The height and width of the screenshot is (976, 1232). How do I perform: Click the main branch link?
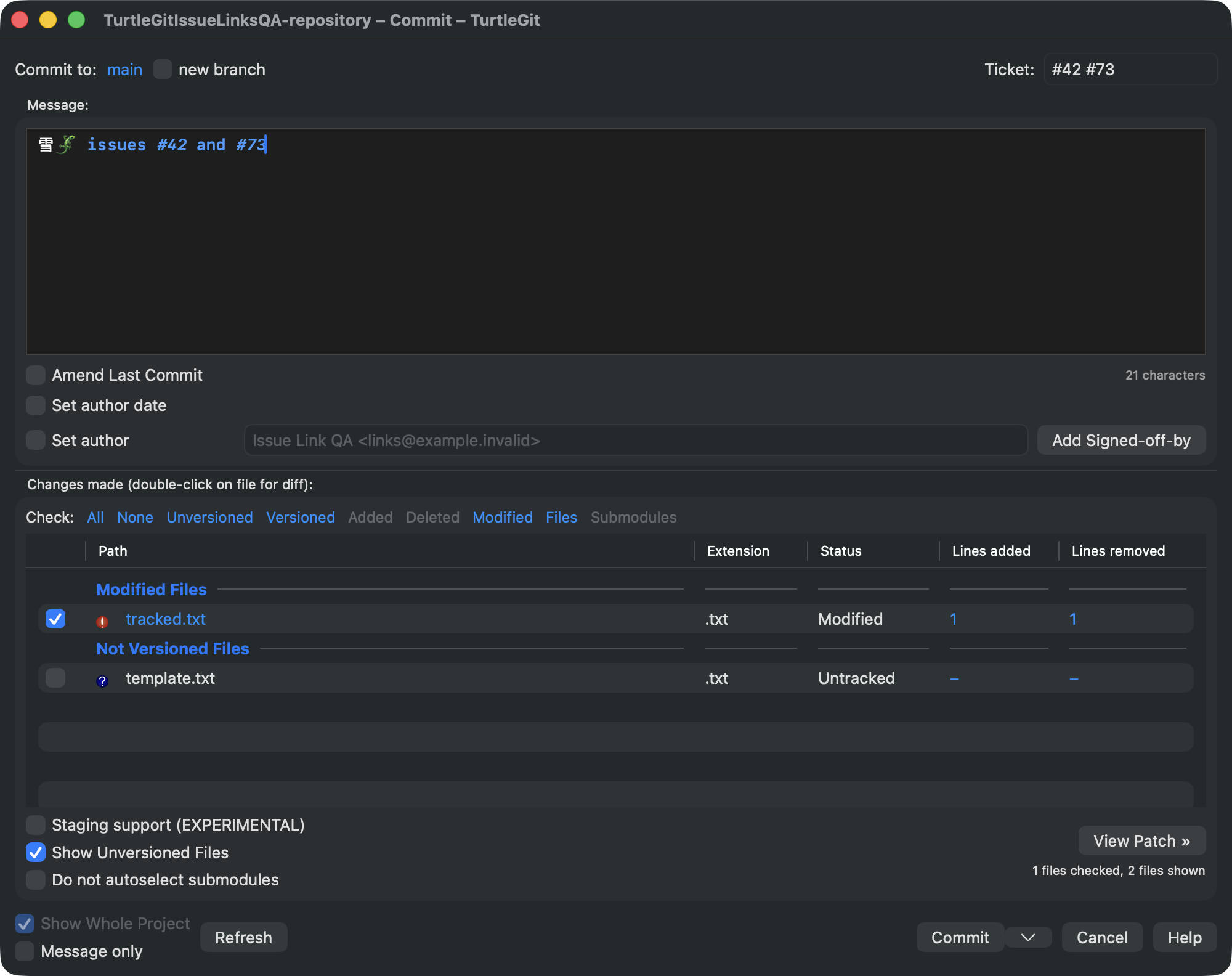tap(124, 70)
